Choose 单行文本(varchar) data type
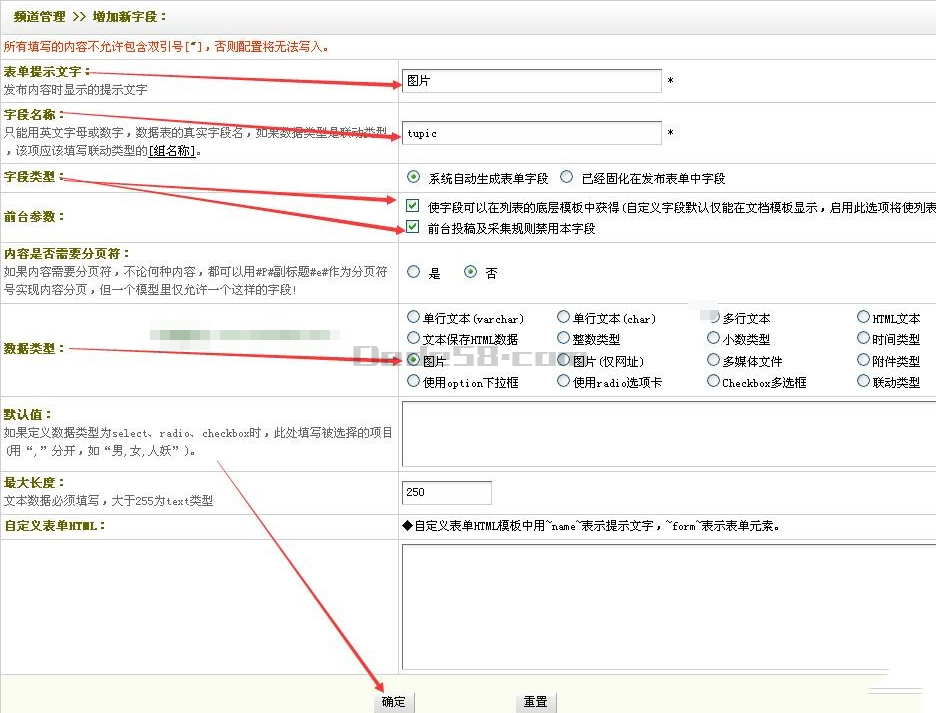The image size is (940, 713). point(414,318)
